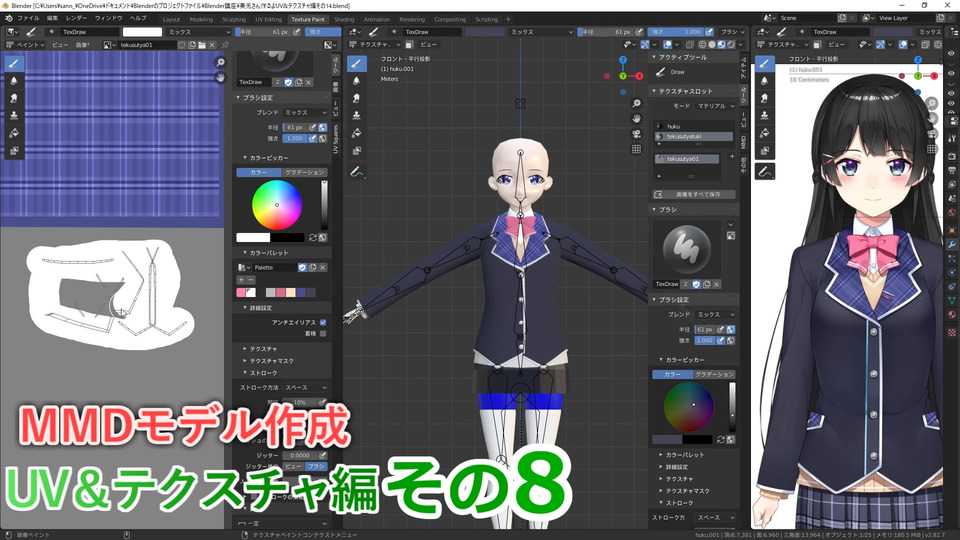Screen dimensions: 960x540
Task: Toggle fake user shield beside tekusutya01
Action: click(181, 45)
